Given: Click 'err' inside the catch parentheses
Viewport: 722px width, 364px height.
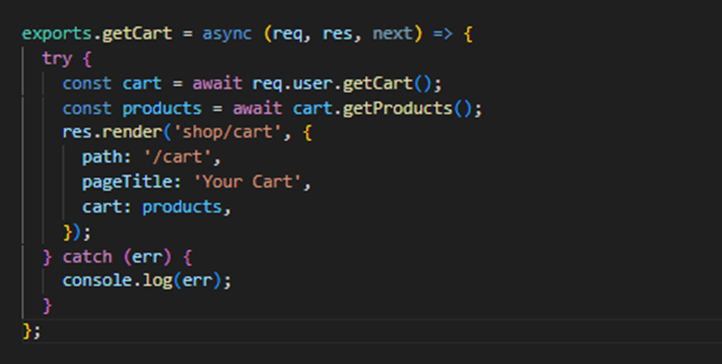Looking at the screenshot, I should point(147,256).
